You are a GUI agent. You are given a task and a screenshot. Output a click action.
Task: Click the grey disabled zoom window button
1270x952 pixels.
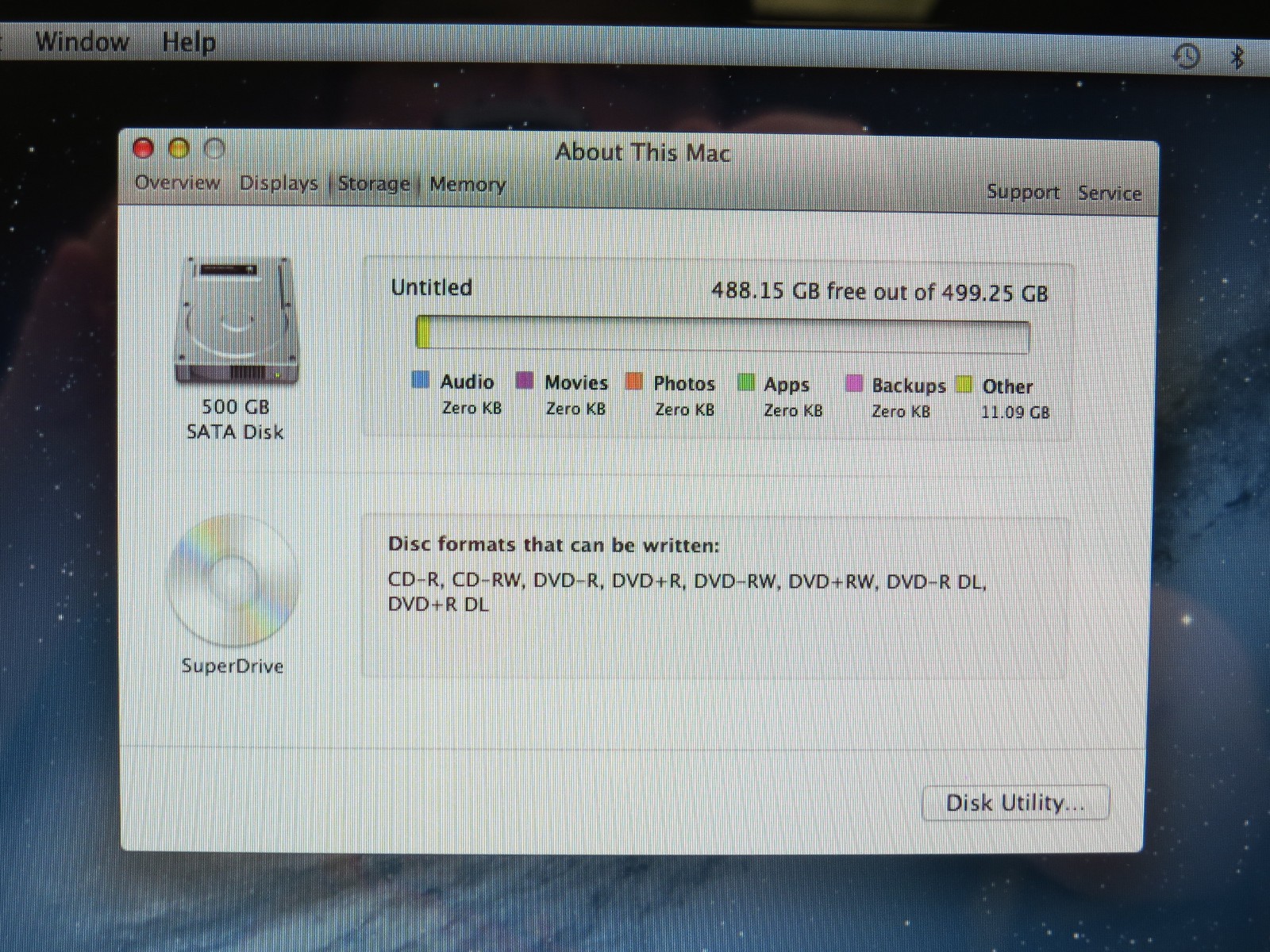tap(214, 148)
